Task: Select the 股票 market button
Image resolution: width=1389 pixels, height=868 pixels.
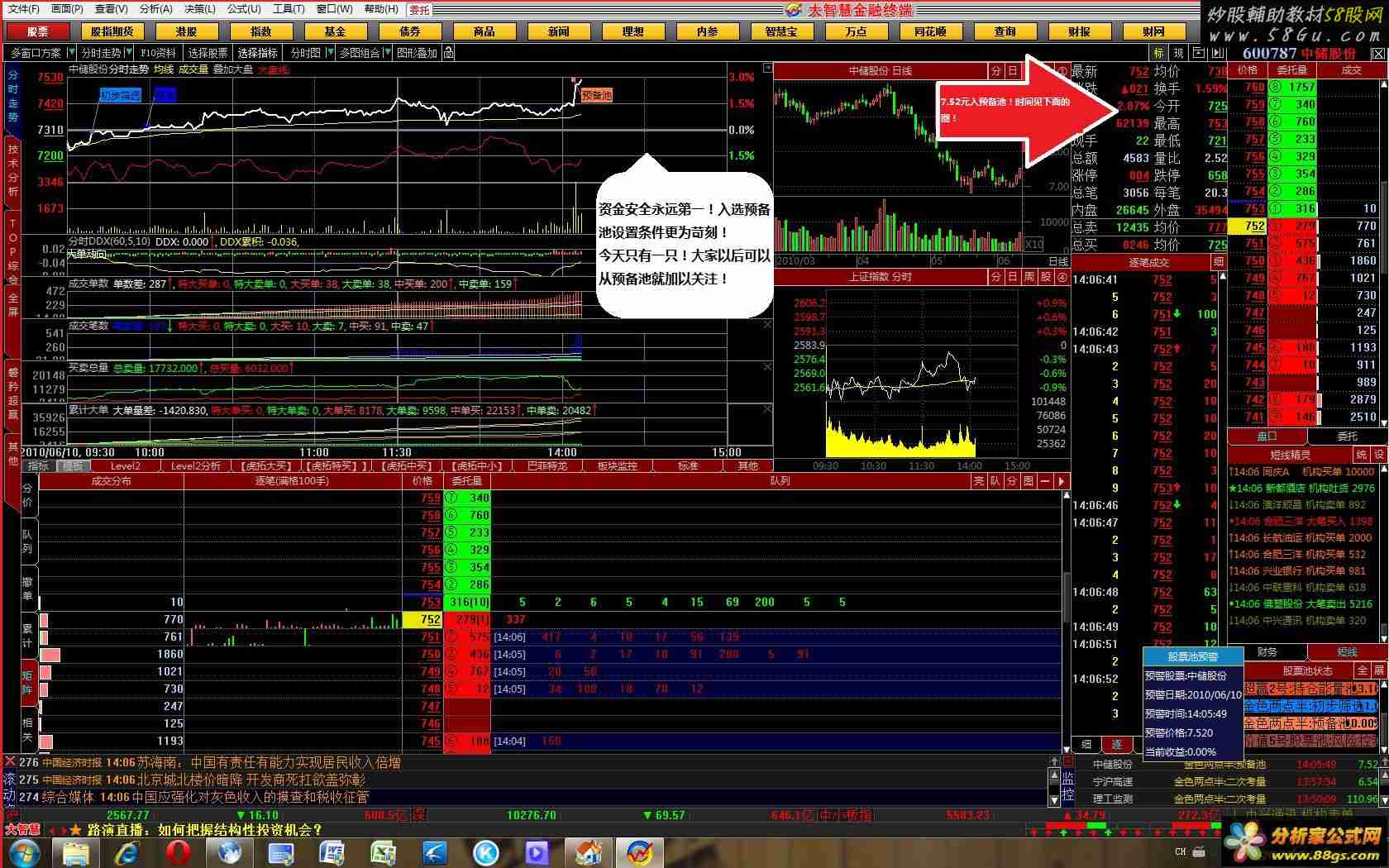Action: pos(38,31)
